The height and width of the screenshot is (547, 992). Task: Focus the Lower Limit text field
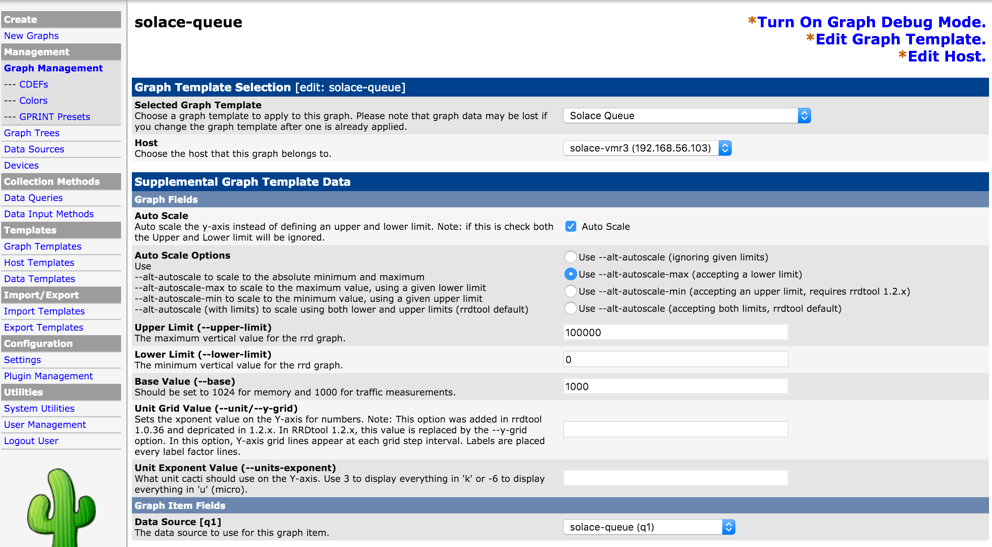pos(675,359)
